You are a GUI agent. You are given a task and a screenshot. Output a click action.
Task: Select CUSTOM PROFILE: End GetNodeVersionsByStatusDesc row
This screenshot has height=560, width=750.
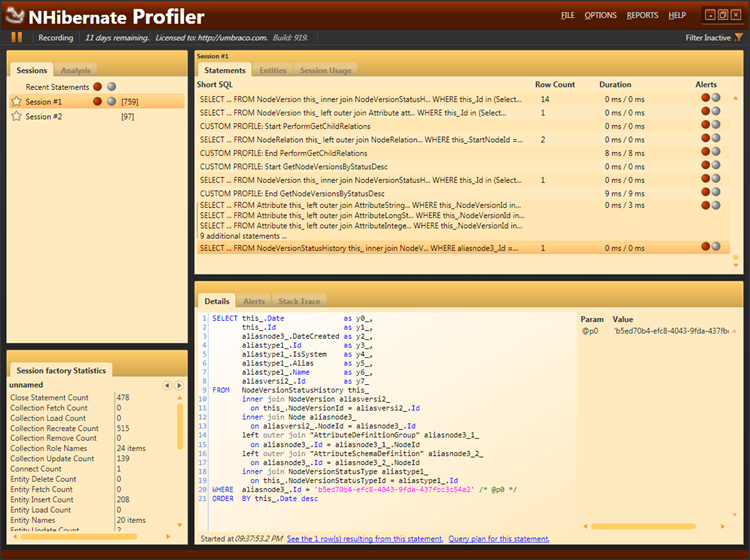coord(463,194)
